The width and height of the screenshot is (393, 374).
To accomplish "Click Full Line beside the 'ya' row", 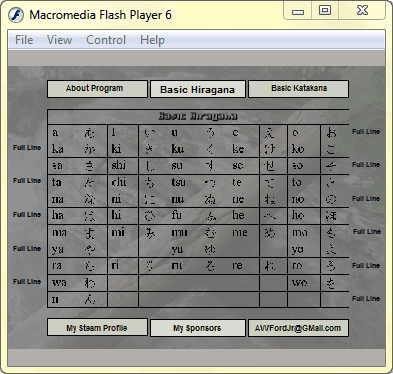I will pyautogui.click(x=27, y=248).
